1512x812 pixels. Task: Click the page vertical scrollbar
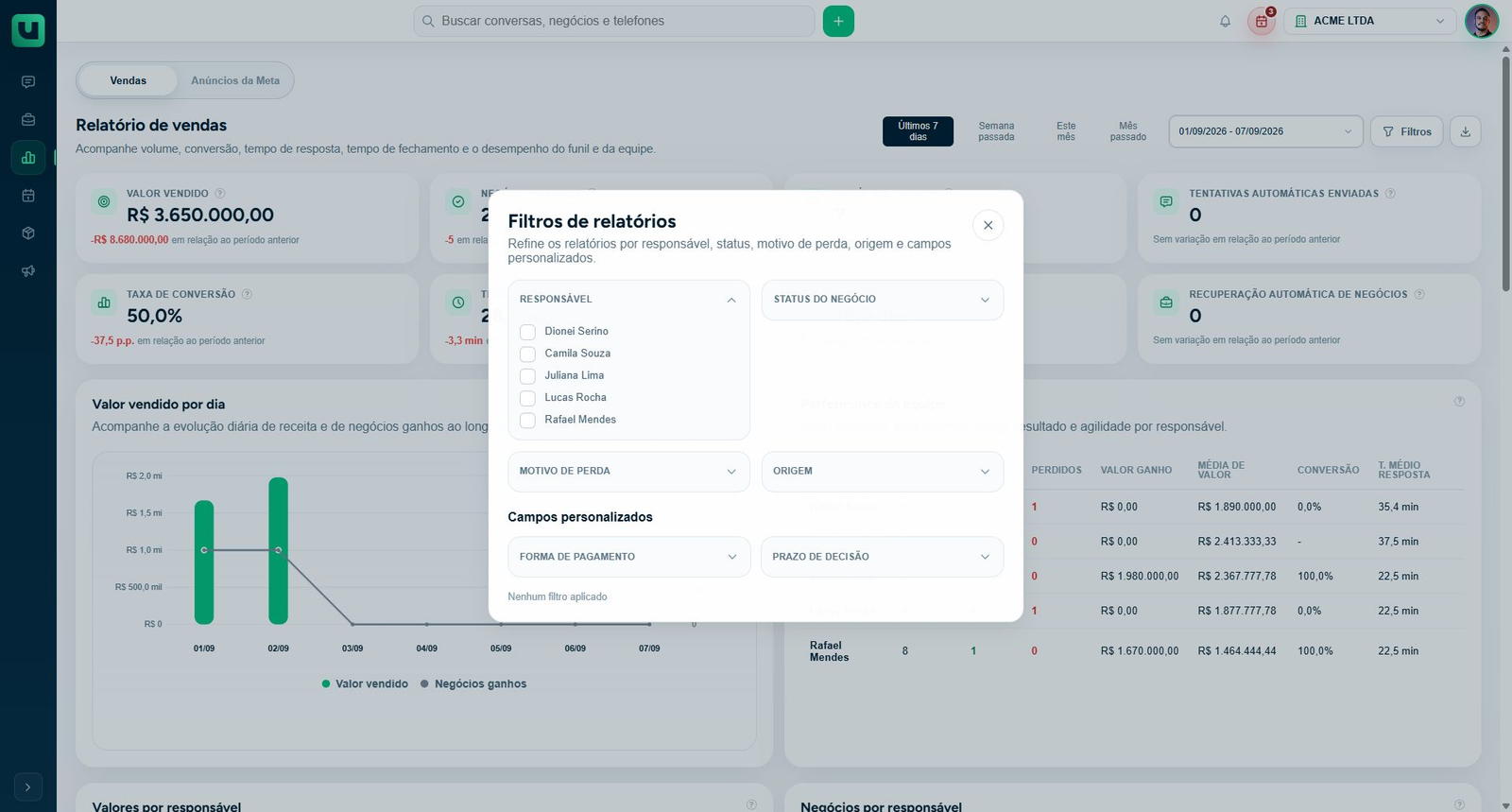[1505, 174]
